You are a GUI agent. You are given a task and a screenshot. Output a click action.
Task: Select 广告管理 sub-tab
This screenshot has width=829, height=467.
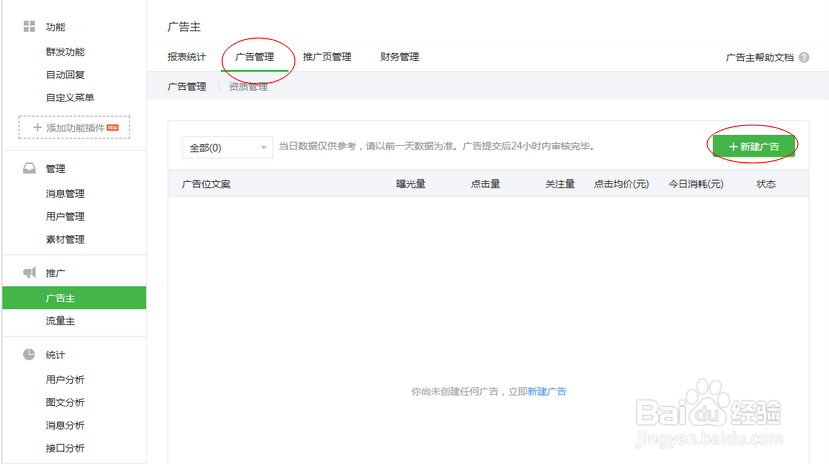point(187,86)
